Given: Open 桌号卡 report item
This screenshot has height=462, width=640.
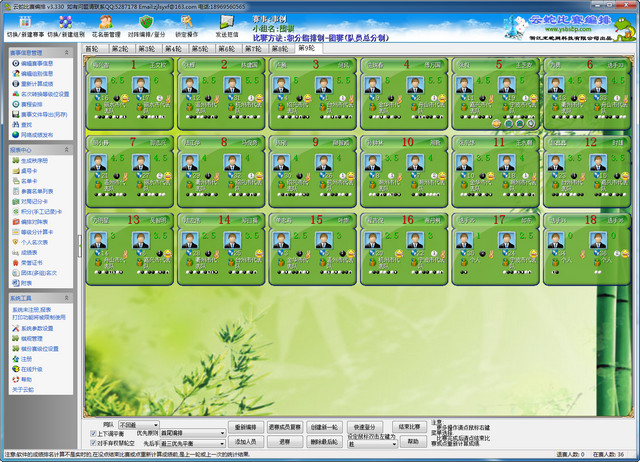Looking at the screenshot, I should 24,171.
